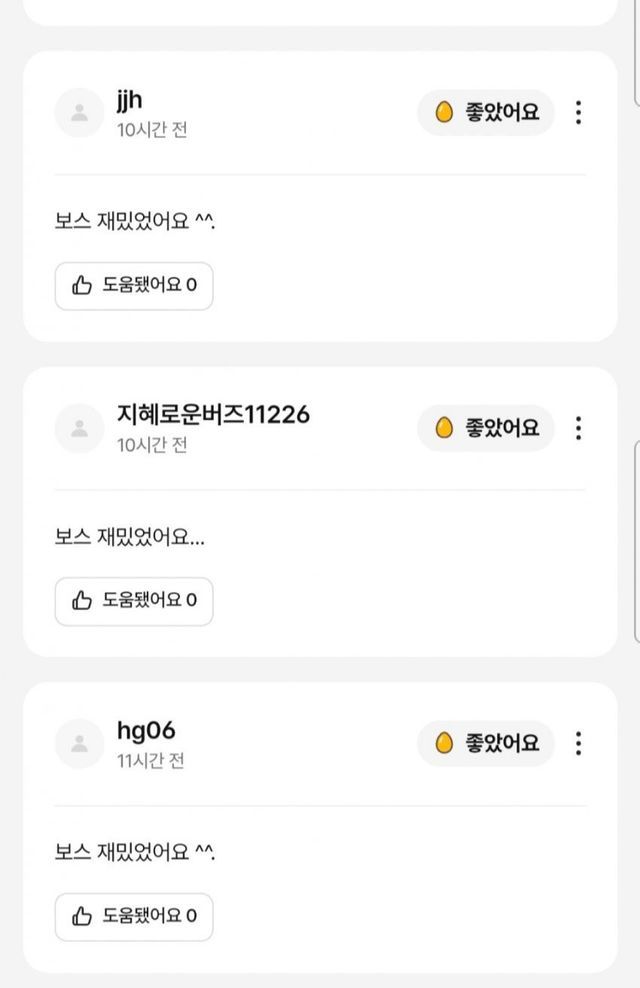Open the hg06 username link
The image size is (640, 988).
pyautogui.click(x=146, y=730)
